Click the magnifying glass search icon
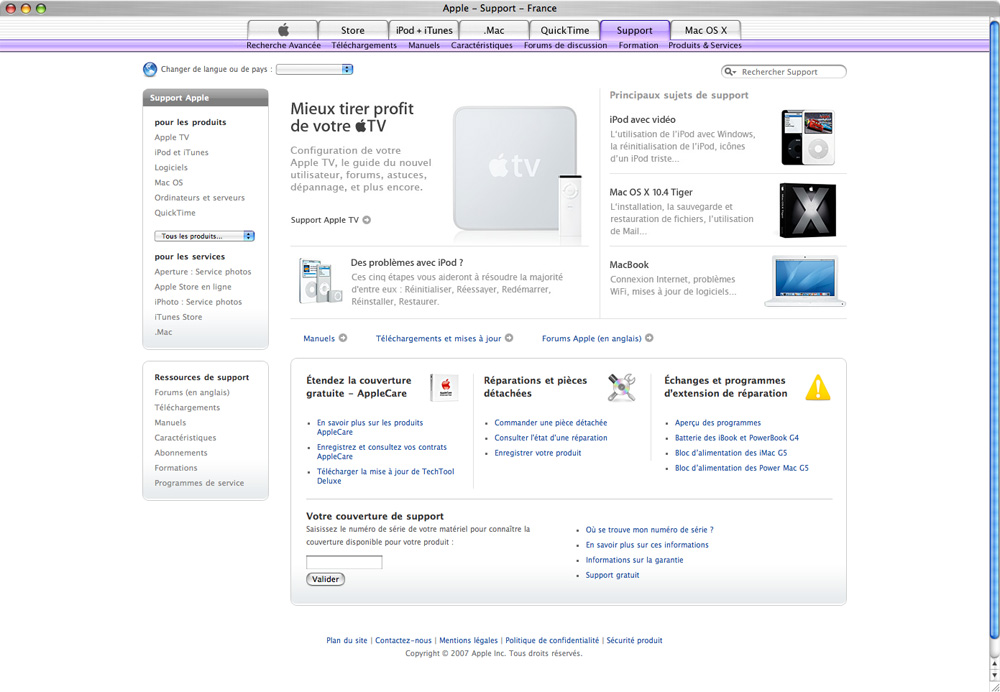 (730, 72)
